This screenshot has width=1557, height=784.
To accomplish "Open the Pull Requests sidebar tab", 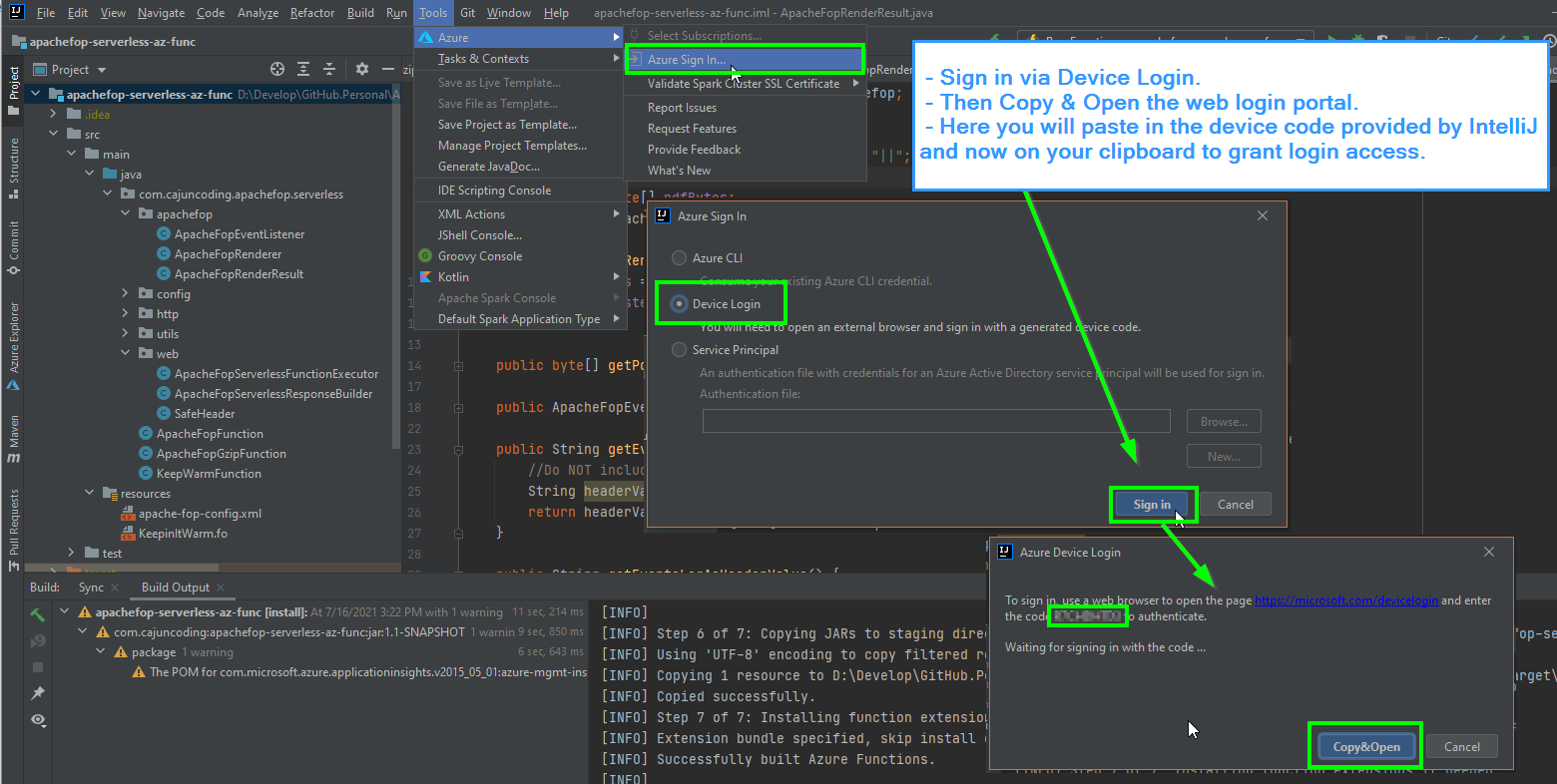I will [x=14, y=529].
